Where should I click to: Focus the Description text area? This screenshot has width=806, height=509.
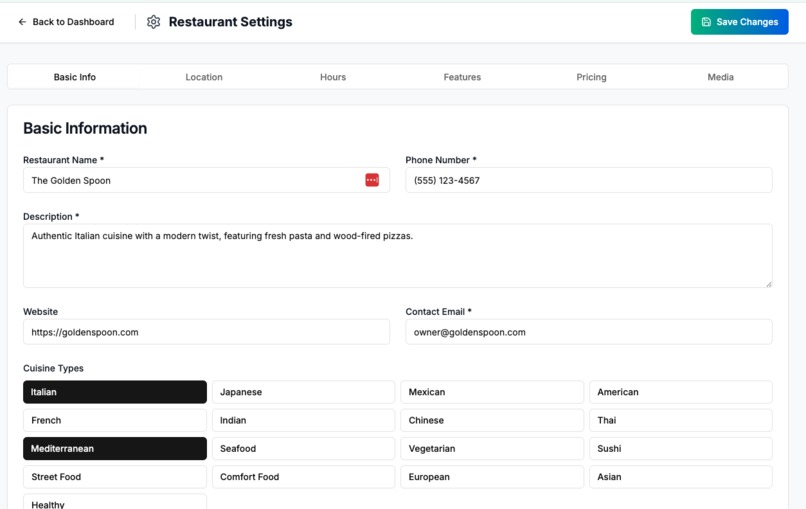click(397, 256)
